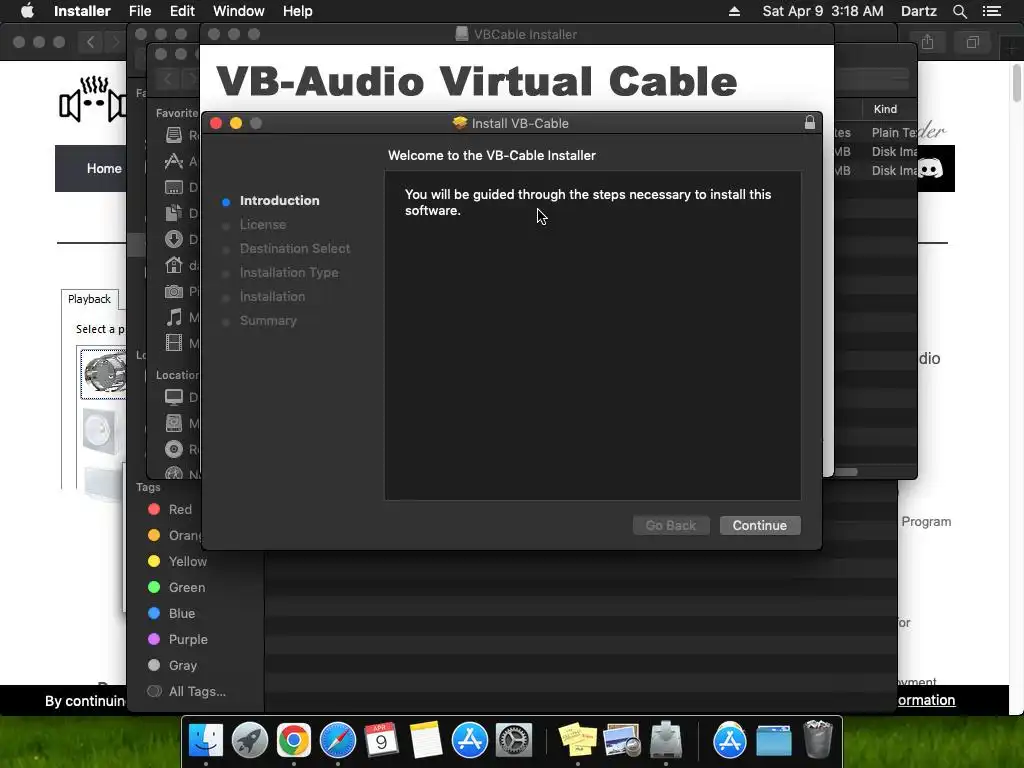Open Stickies from the Dock

pyautogui.click(x=578, y=741)
